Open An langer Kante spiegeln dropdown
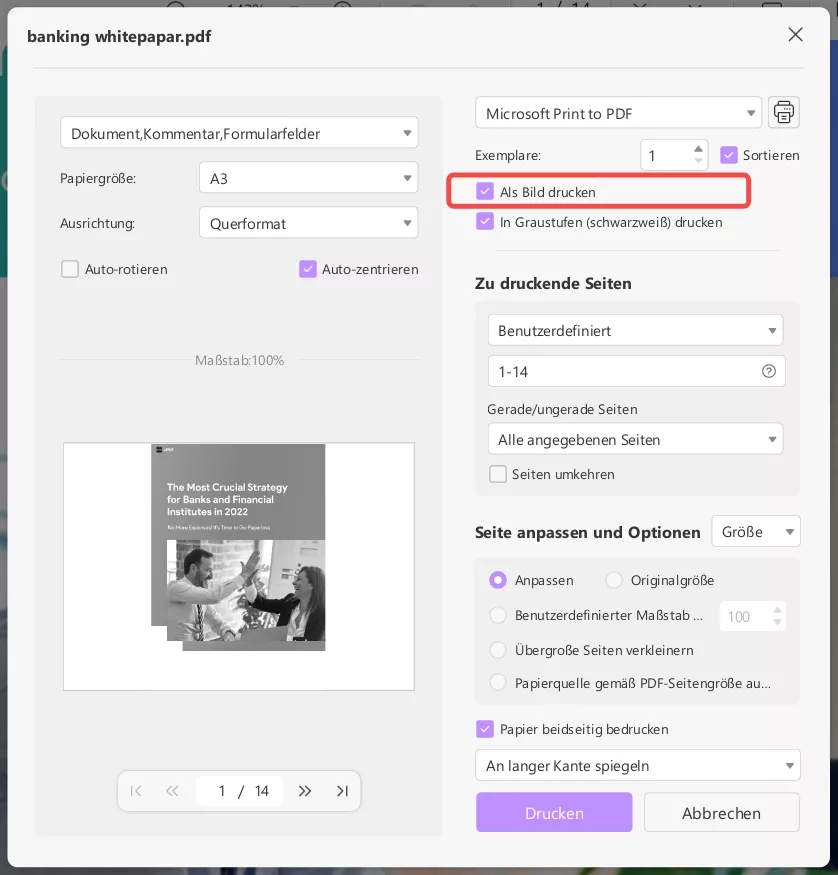The image size is (838, 875). 638,765
